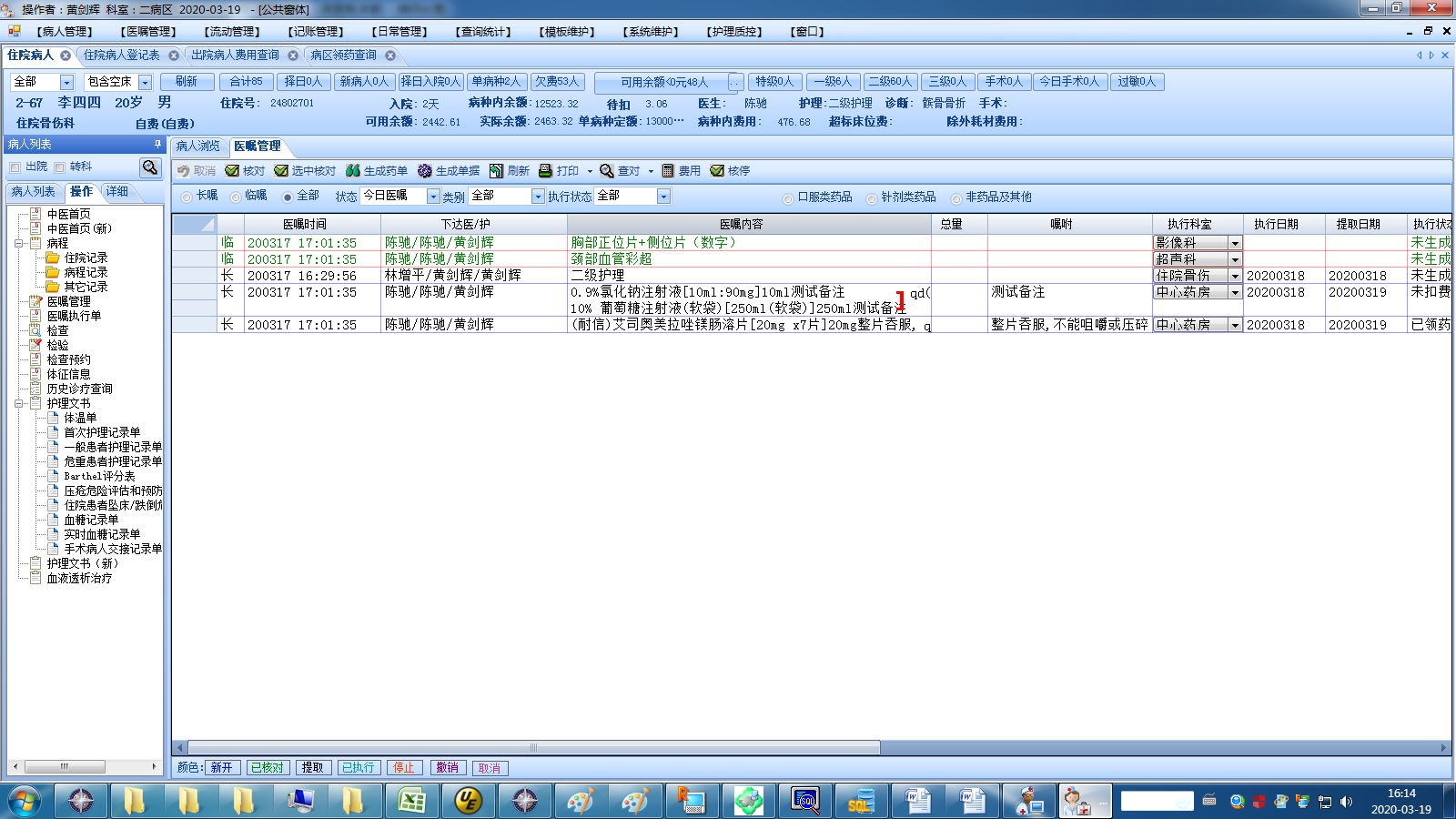This screenshot has height=819, width=1456.
Task: Click the 今日手术0人 button
Action: click(x=1069, y=82)
